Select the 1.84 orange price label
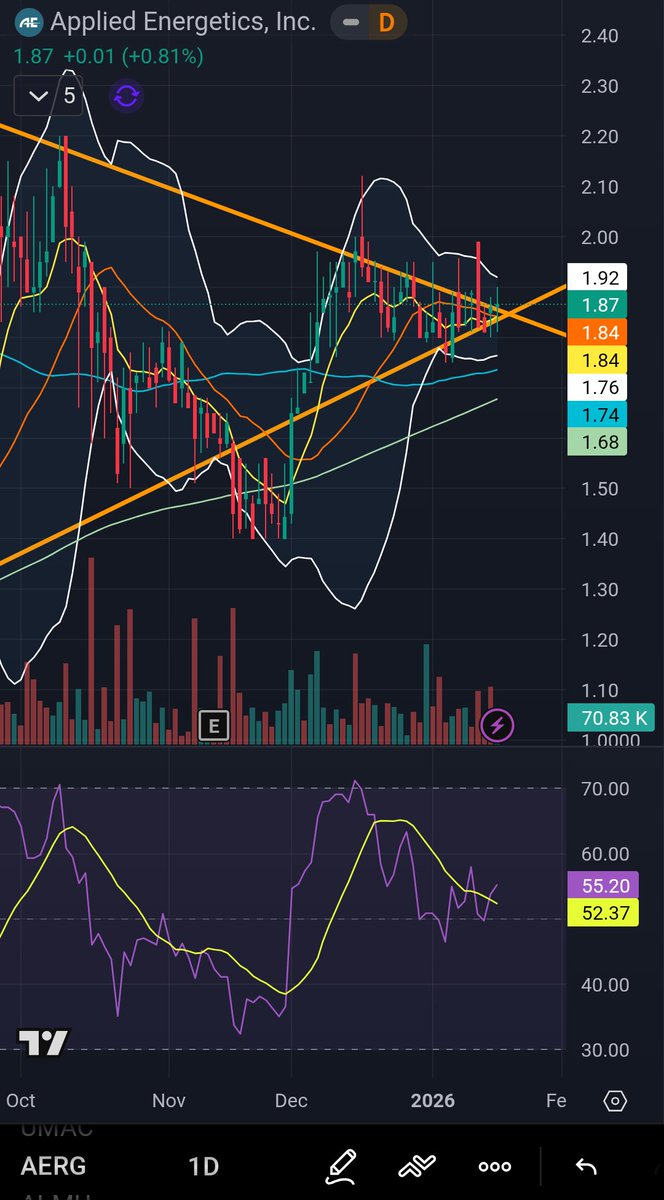The height and width of the screenshot is (1200, 664). pos(597,333)
